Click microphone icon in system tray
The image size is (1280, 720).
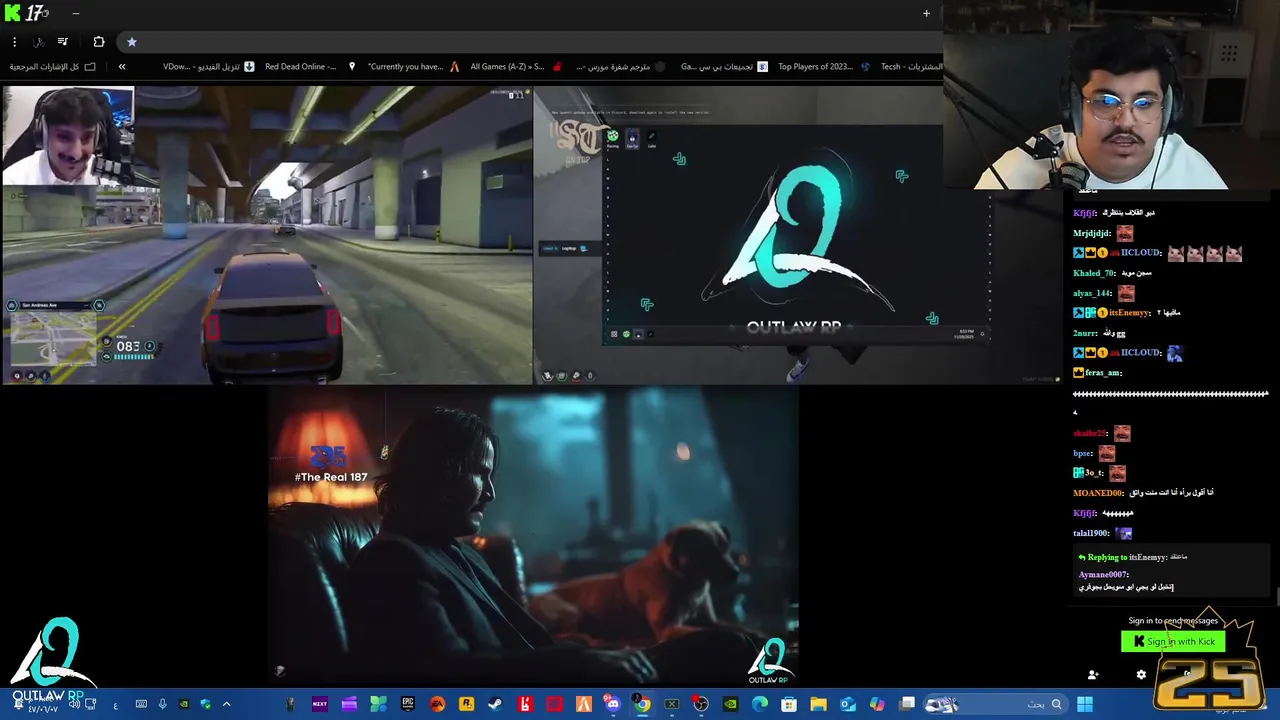coord(162,704)
